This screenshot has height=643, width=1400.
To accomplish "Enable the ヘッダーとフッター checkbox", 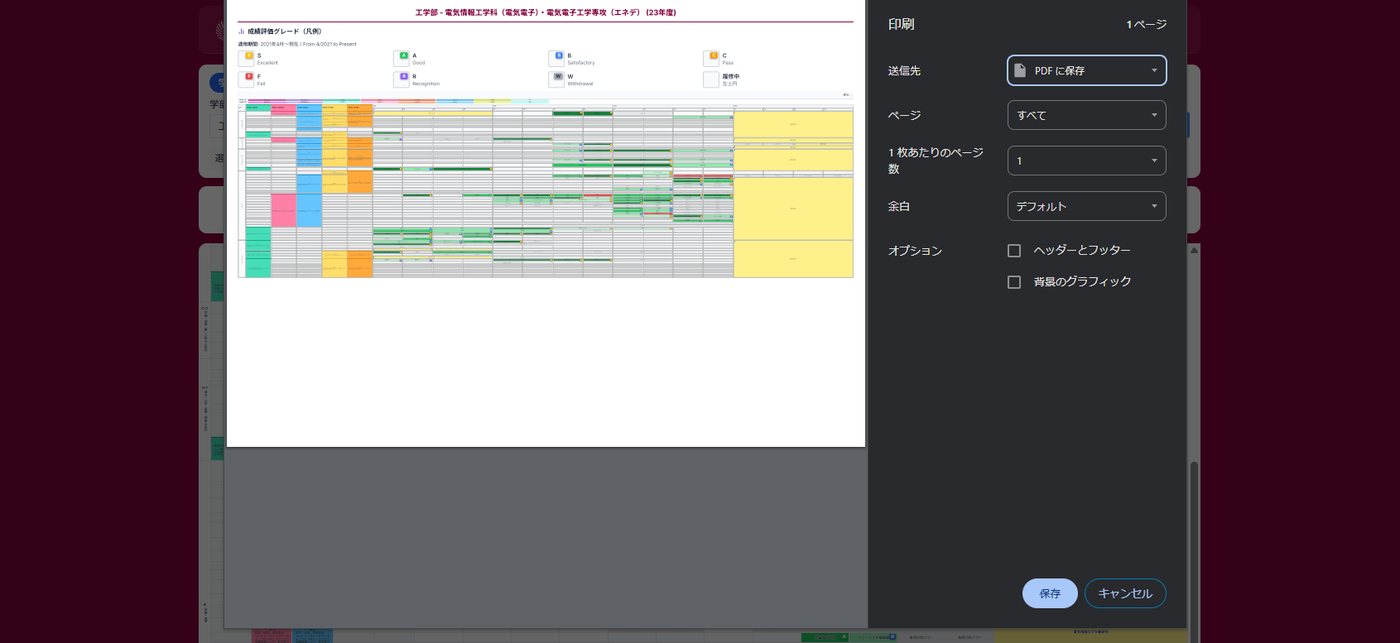I will click(x=1014, y=250).
